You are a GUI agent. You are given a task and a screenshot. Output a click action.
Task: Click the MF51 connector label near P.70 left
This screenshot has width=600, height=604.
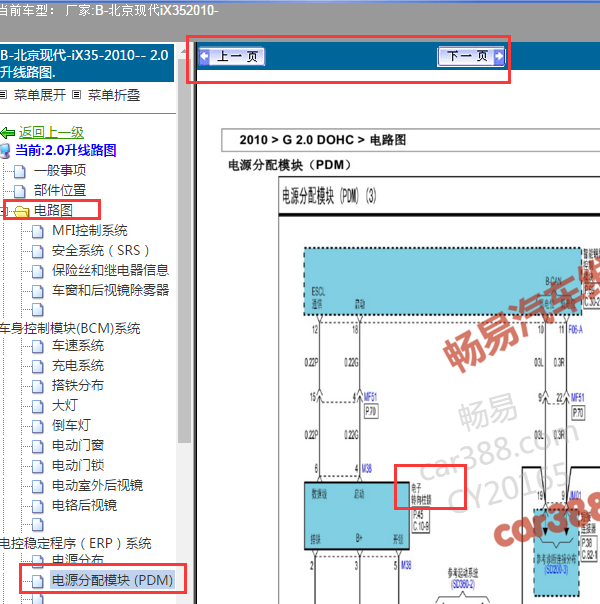[x=370, y=397]
